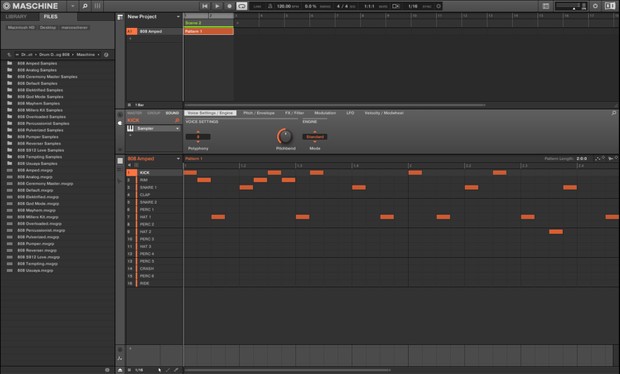Select the Scene 2 slot
620x374 pixels.
208,23
